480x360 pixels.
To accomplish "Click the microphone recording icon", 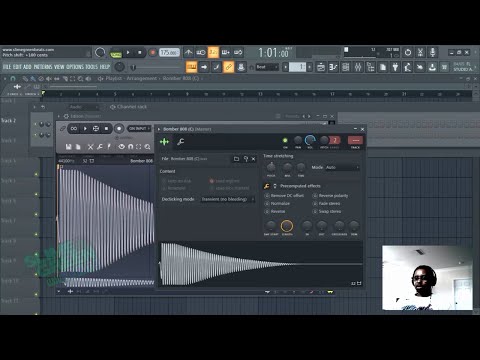I will point(433,52).
